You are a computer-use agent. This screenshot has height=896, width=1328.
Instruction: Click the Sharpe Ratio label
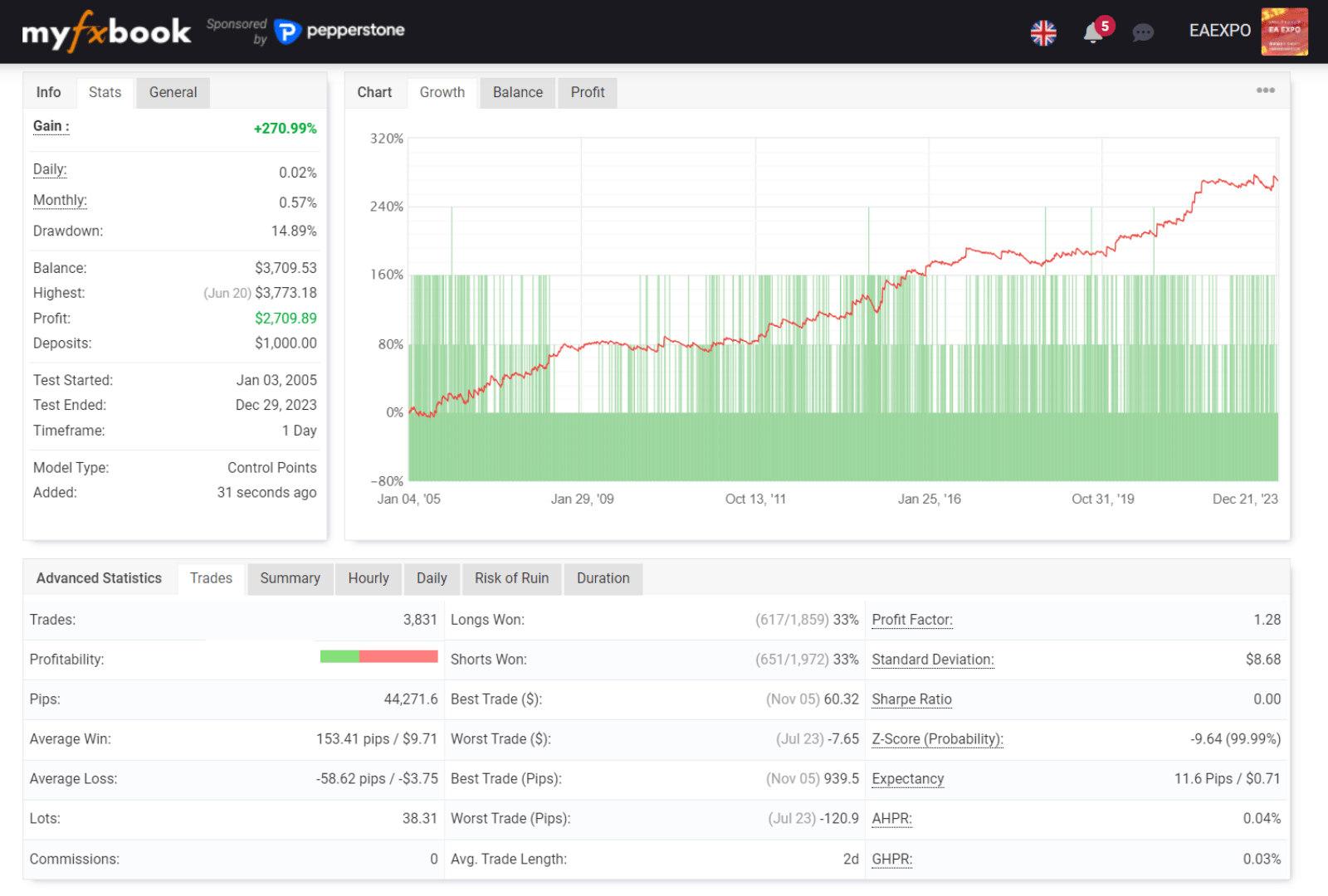[x=911, y=699]
